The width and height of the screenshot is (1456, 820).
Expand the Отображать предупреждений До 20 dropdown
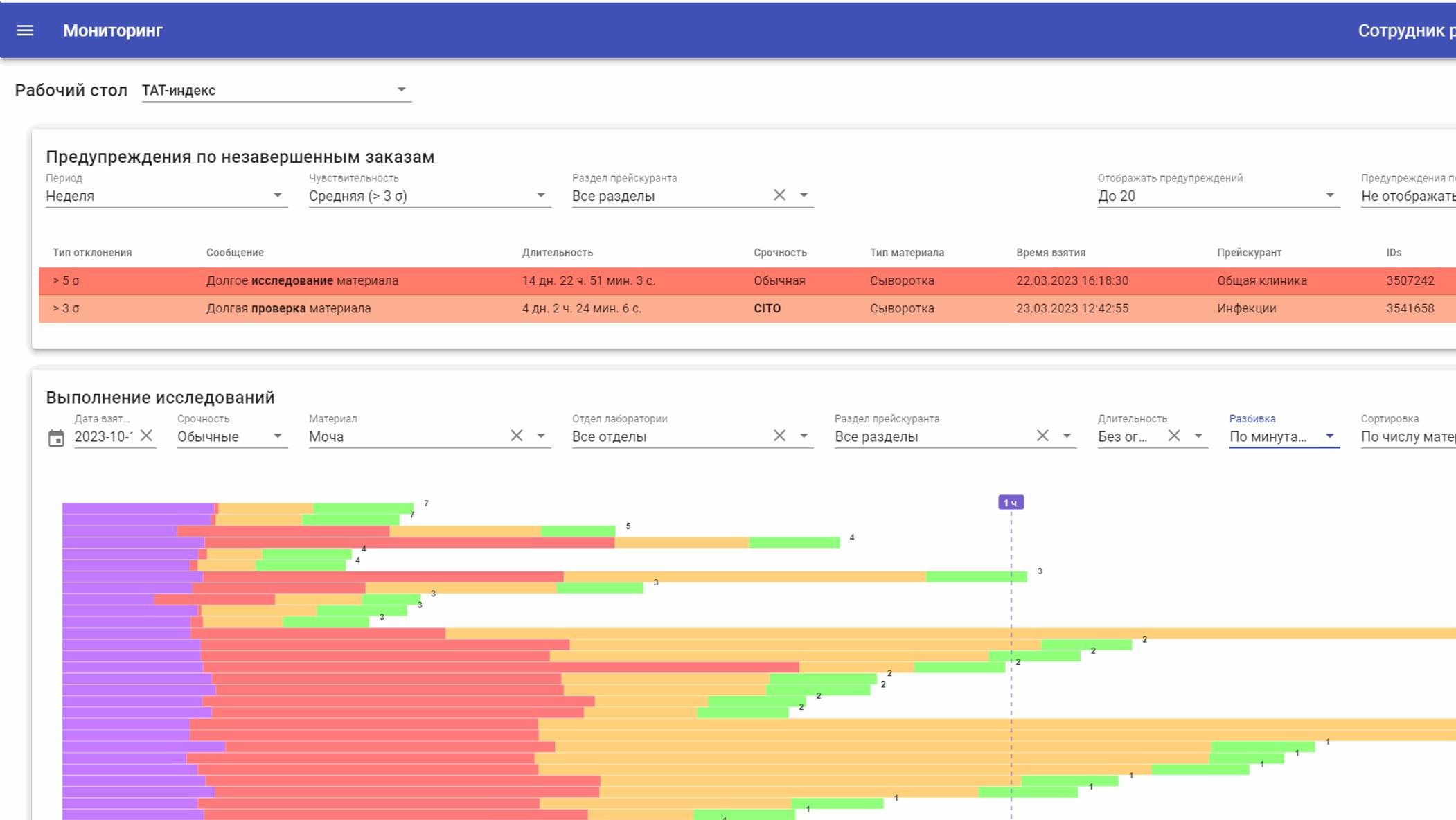pos(1217,196)
